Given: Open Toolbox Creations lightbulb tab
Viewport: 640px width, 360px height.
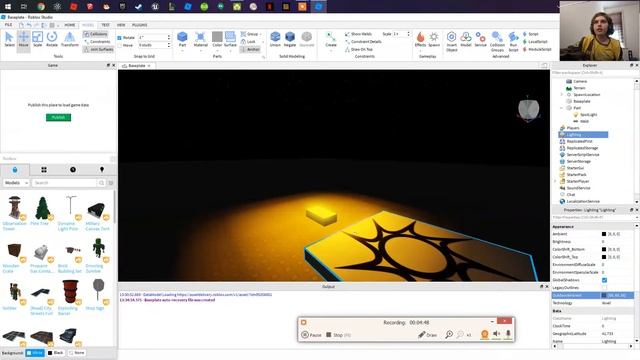Looking at the screenshot, I should tap(102, 169).
